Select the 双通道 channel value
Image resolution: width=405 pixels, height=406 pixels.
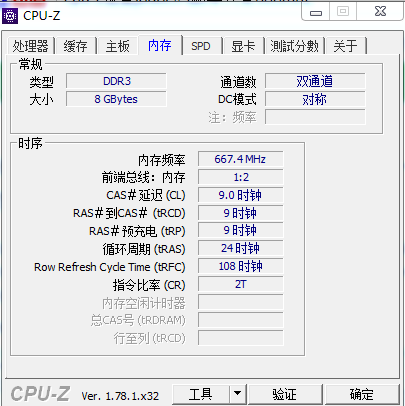[x=315, y=81]
